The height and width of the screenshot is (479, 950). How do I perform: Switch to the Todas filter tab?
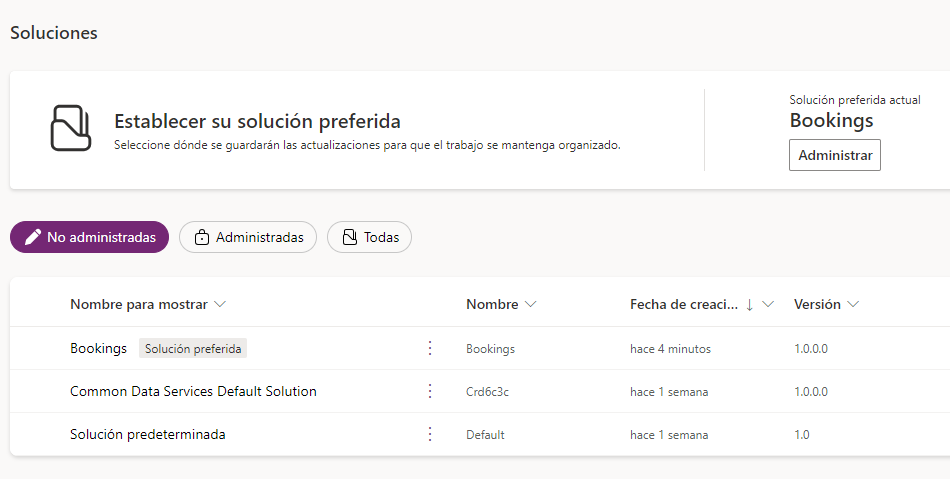tap(370, 237)
